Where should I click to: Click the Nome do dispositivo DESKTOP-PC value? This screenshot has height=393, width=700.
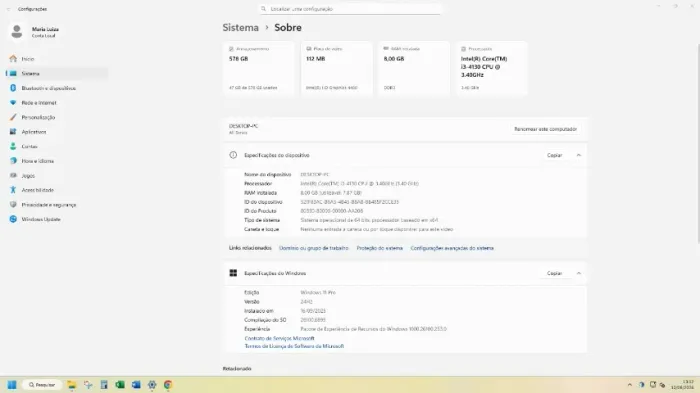point(315,175)
